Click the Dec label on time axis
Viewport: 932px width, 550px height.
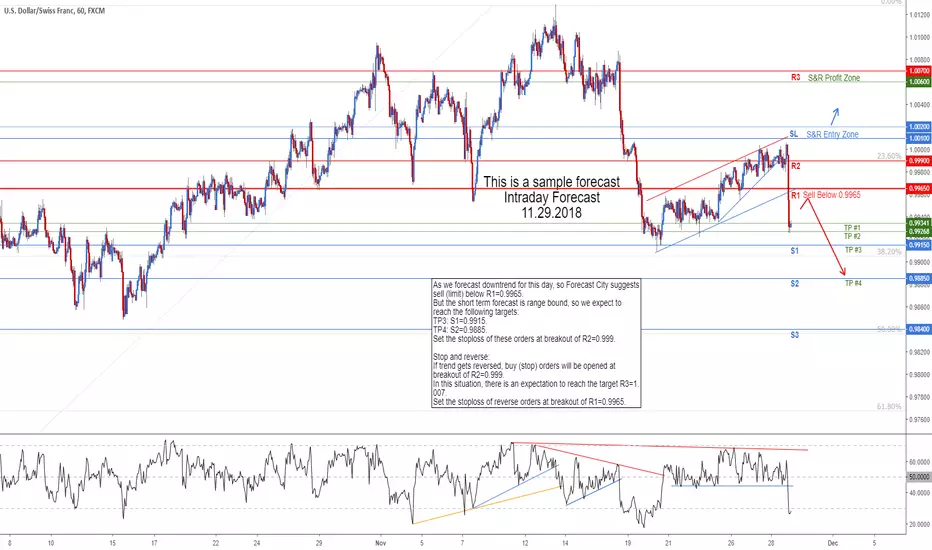(x=833, y=543)
